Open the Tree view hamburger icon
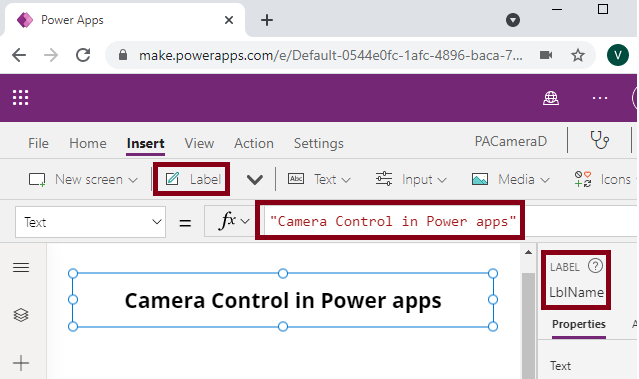Viewport: 639px width, 379px height. [x=21, y=267]
